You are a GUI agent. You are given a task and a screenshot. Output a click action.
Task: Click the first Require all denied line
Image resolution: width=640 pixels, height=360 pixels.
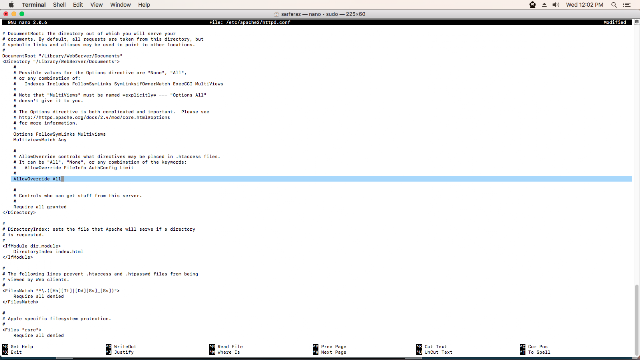(38, 296)
